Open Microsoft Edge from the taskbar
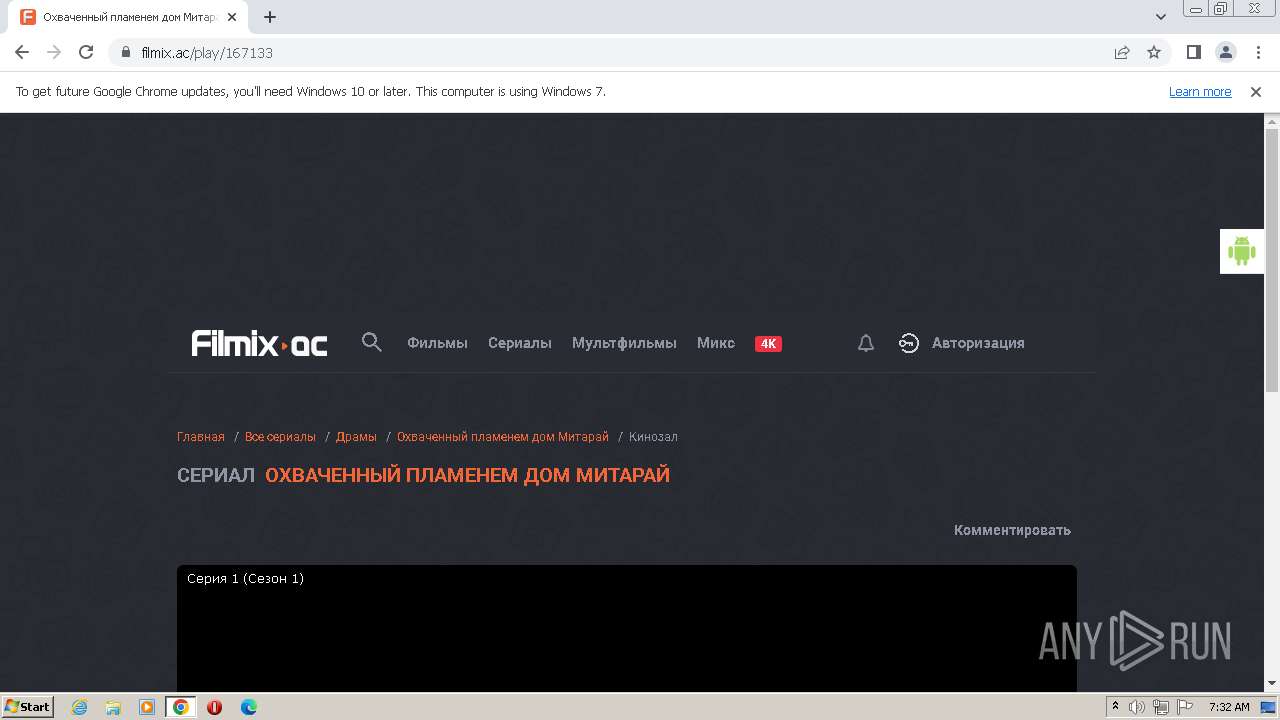Screen dimensions: 1280x720 [x=248, y=707]
